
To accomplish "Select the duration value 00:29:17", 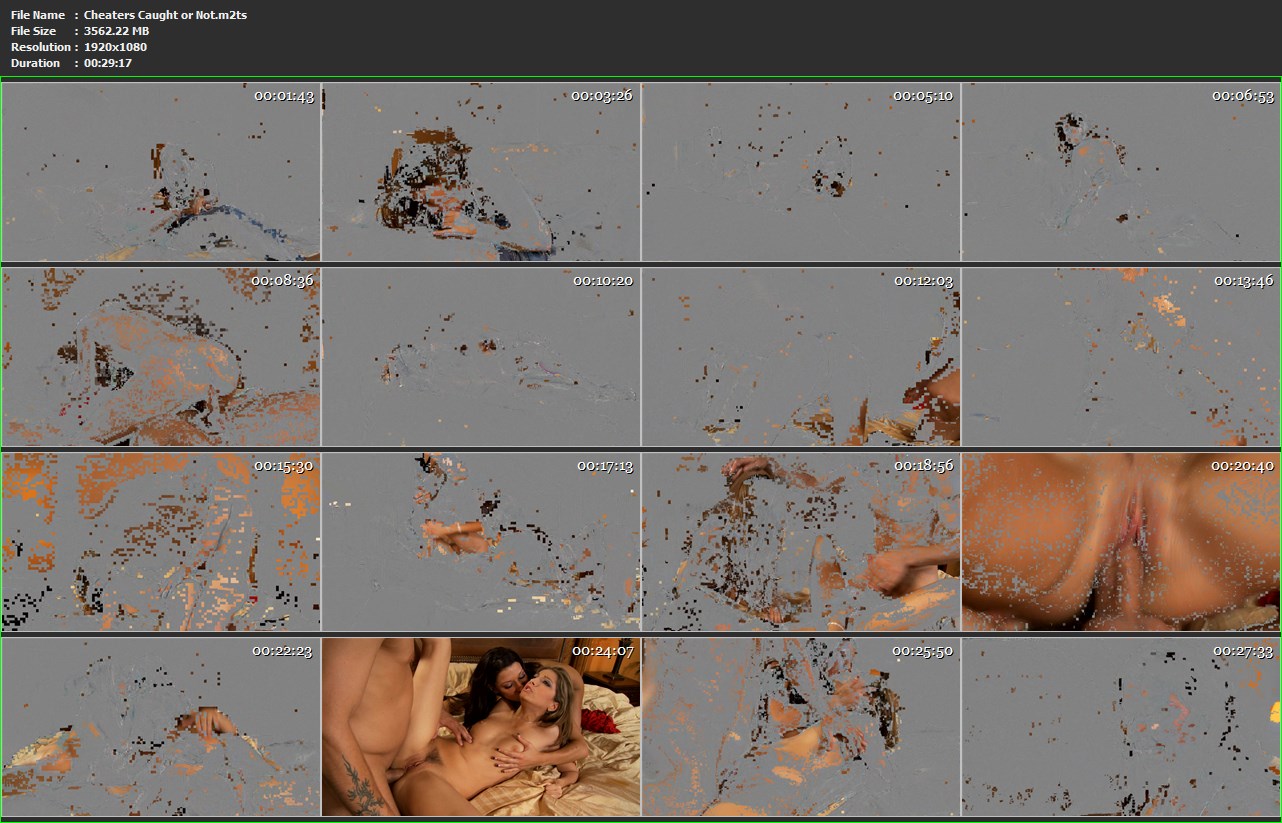I will click(108, 63).
